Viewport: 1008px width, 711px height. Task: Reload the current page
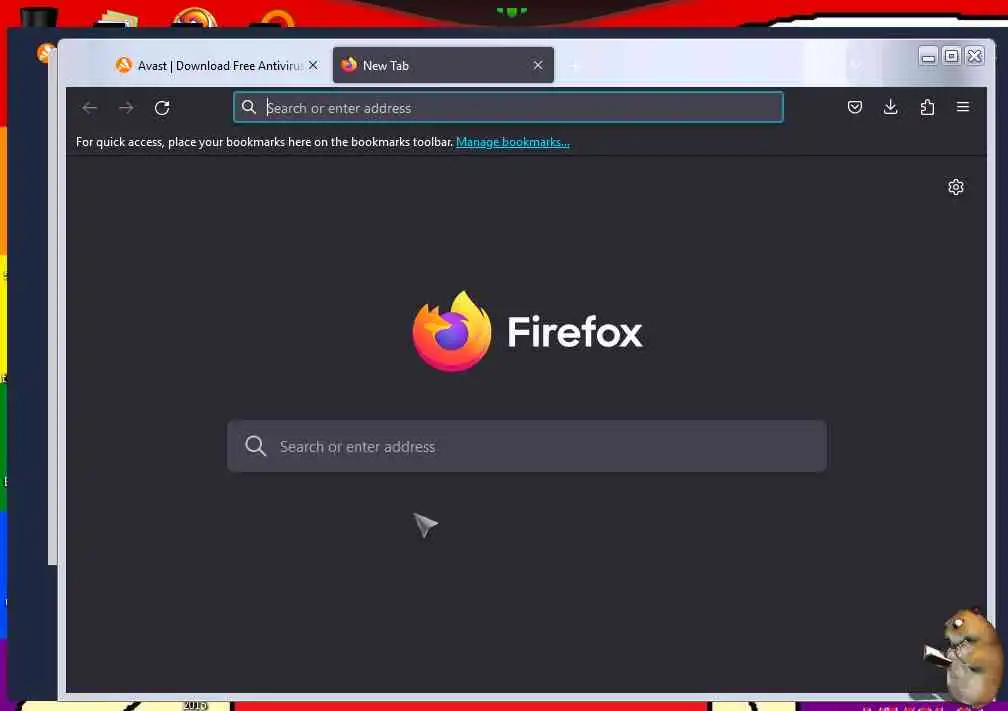pos(162,108)
